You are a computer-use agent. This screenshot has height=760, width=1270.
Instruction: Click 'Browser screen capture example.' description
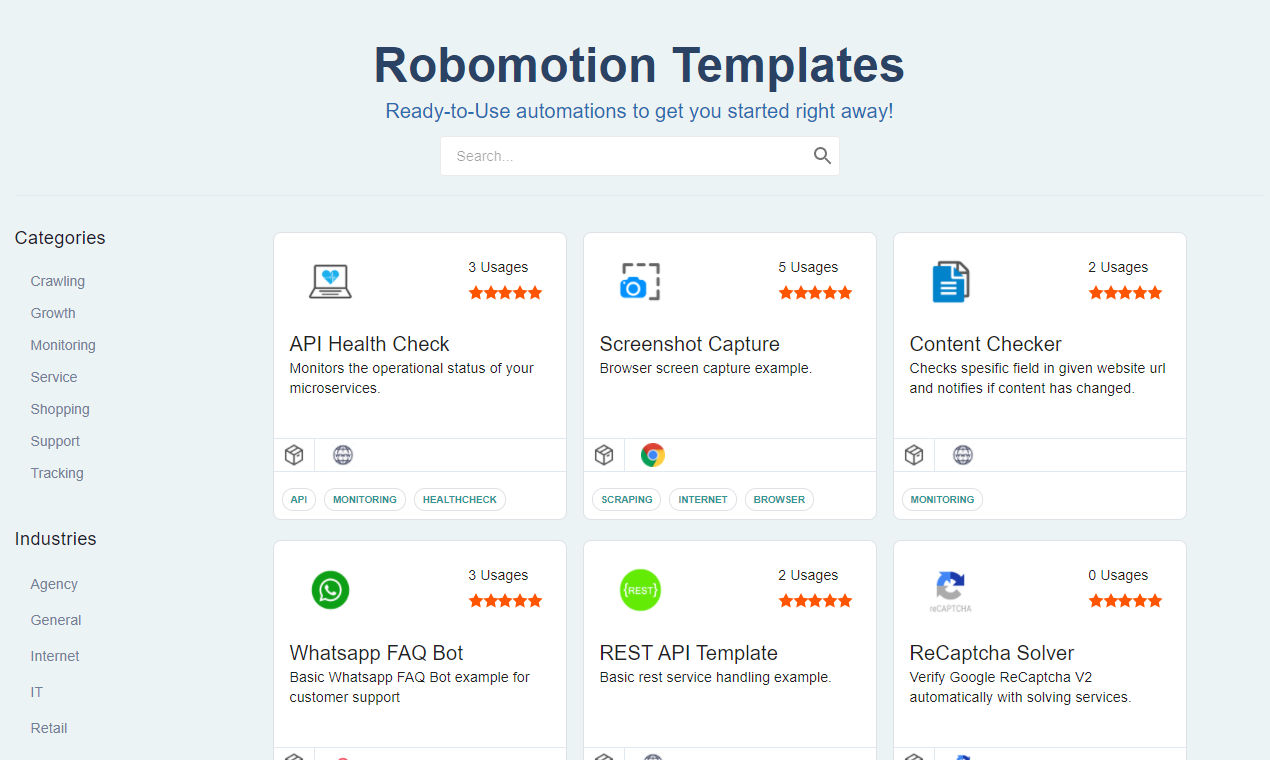tap(706, 368)
